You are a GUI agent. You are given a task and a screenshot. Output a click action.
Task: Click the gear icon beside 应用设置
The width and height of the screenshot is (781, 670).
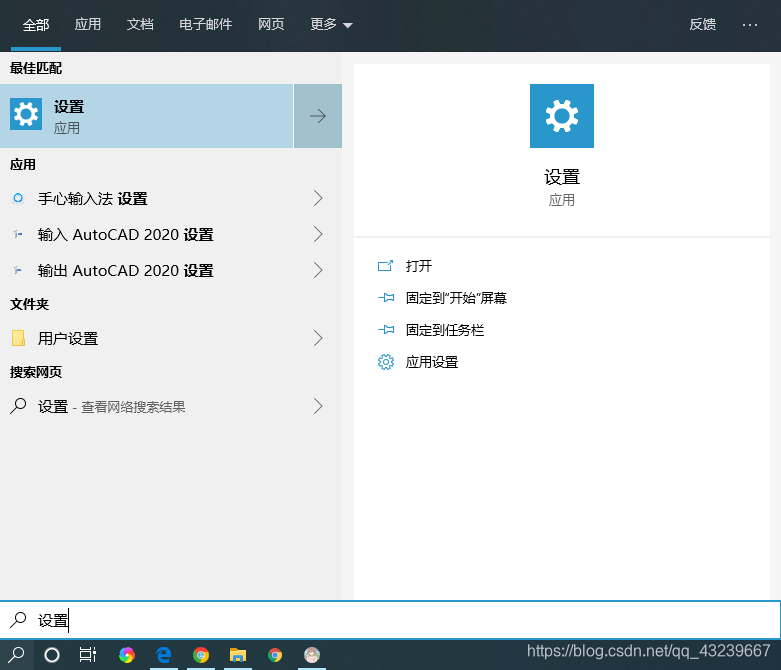386,362
